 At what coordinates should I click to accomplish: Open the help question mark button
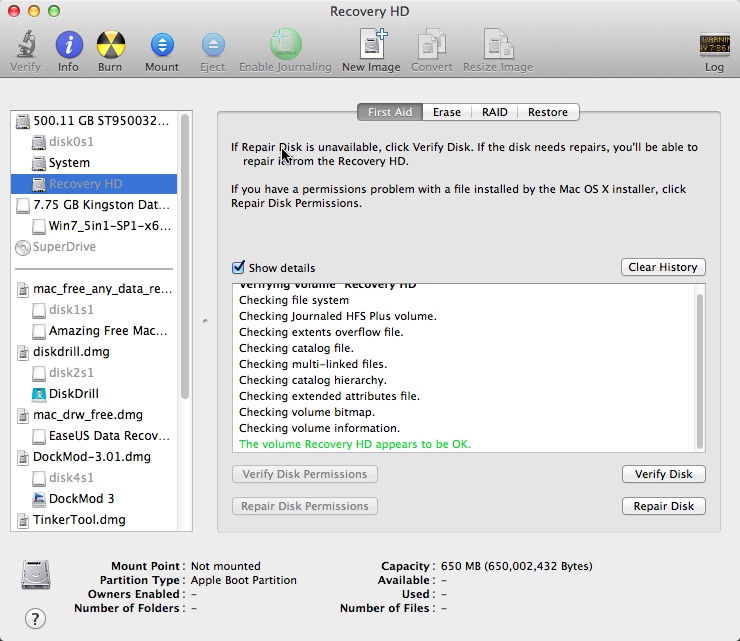coord(35,618)
